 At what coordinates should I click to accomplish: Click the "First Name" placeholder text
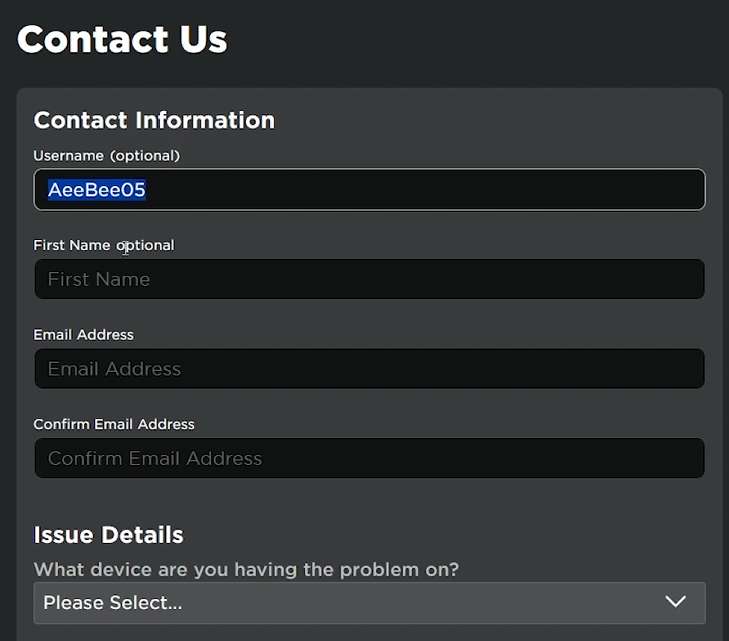click(x=99, y=280)
